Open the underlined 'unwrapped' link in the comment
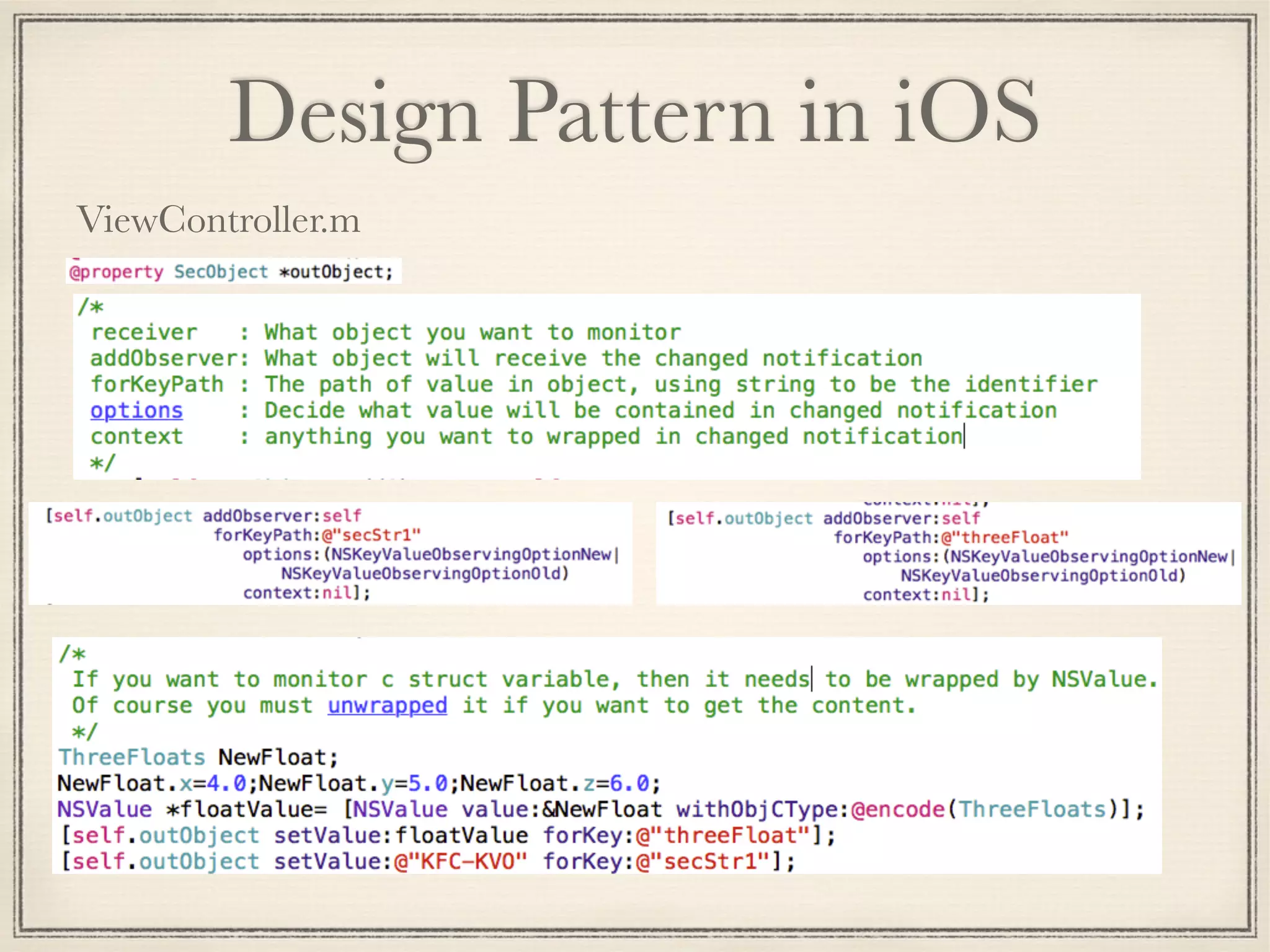The width and height of the screenshot is (1270, 952). tap(387, 705)
